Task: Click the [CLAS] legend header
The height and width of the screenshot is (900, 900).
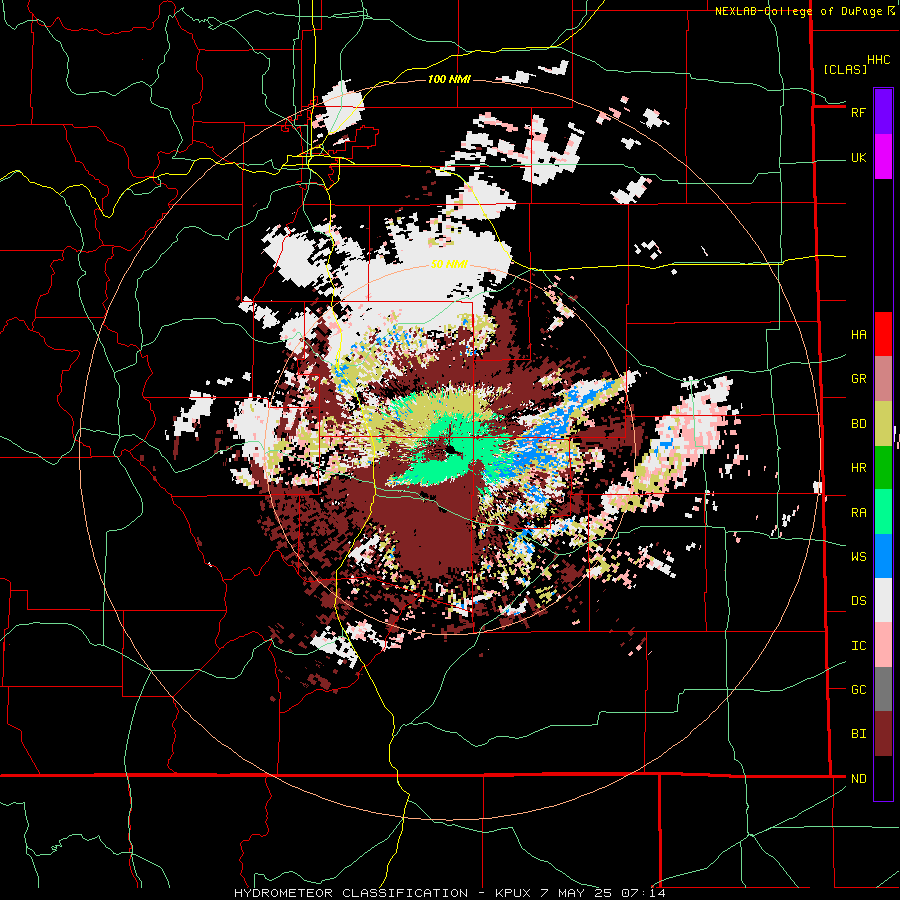Action: [x=845, y=69]
